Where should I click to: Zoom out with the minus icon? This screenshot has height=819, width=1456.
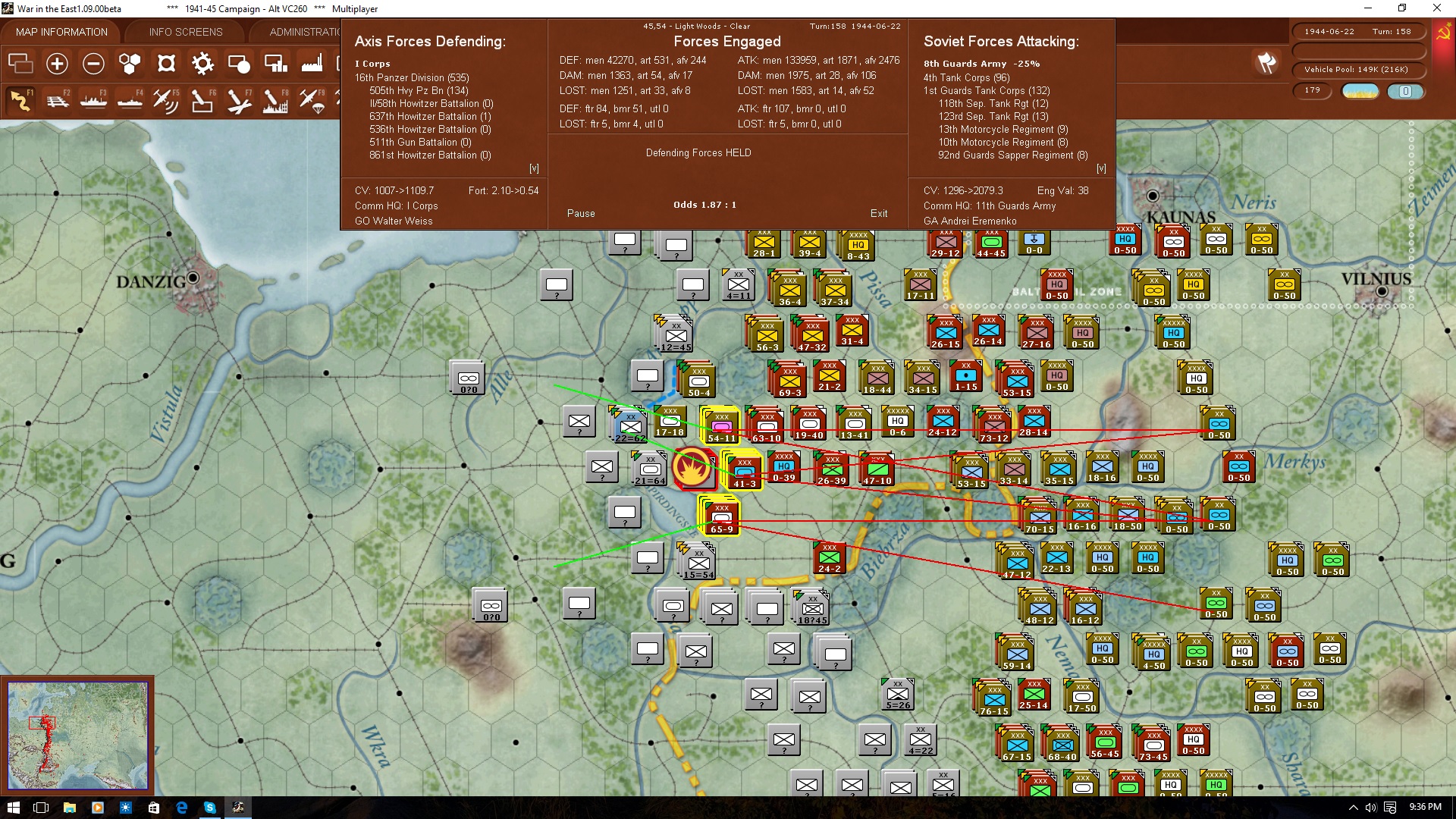pyautogui.click(x=93, y=64)
